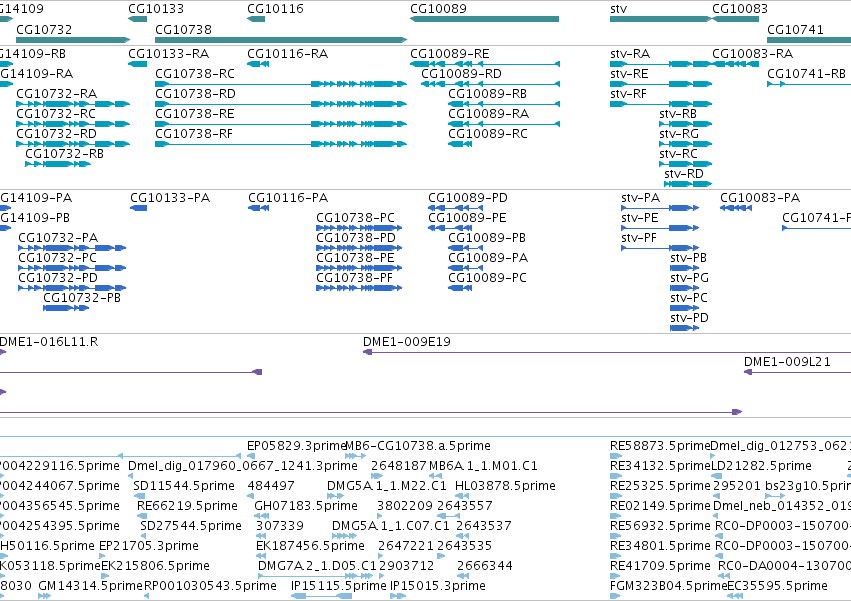This screenshot has width=851, height=601.
Task: Click transcript CG10089-RD
Action: click(x=491, y=84)
